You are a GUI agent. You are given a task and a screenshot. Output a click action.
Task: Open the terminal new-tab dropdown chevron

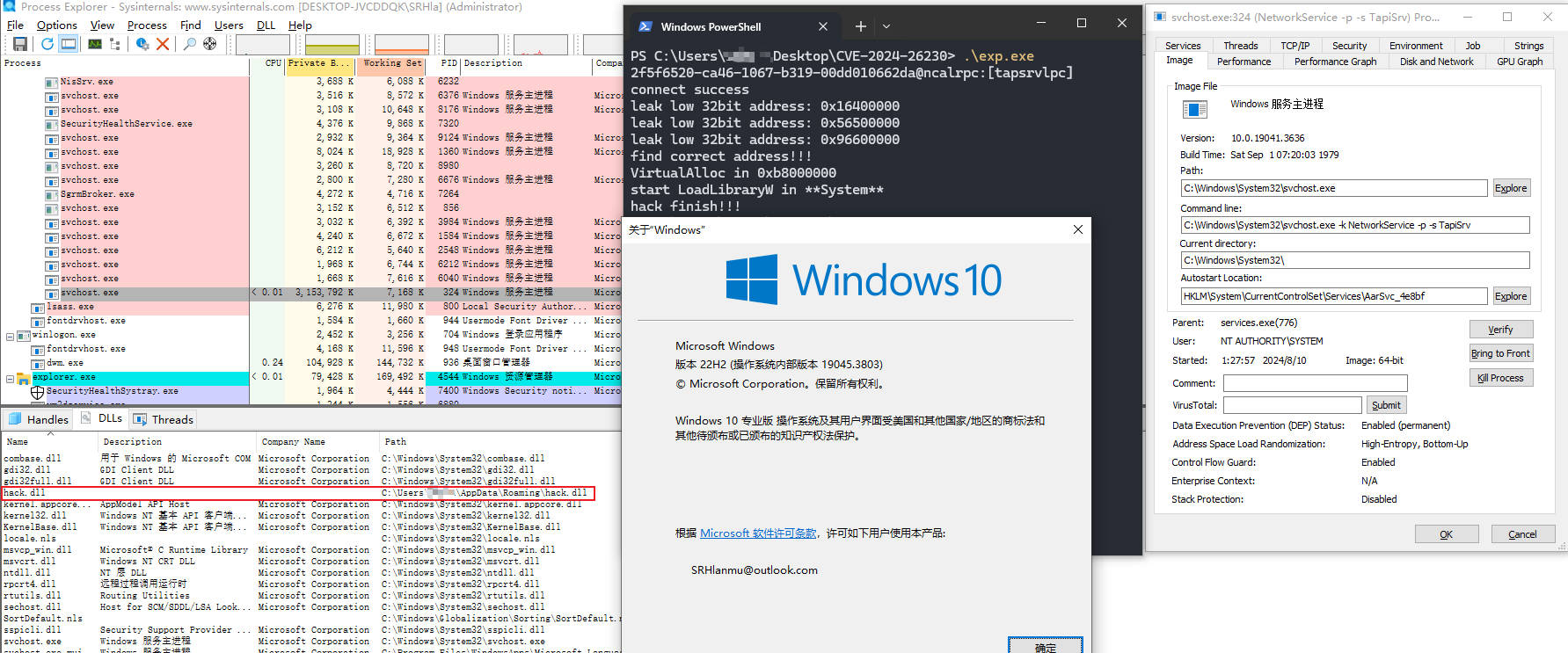pos(886,26)
